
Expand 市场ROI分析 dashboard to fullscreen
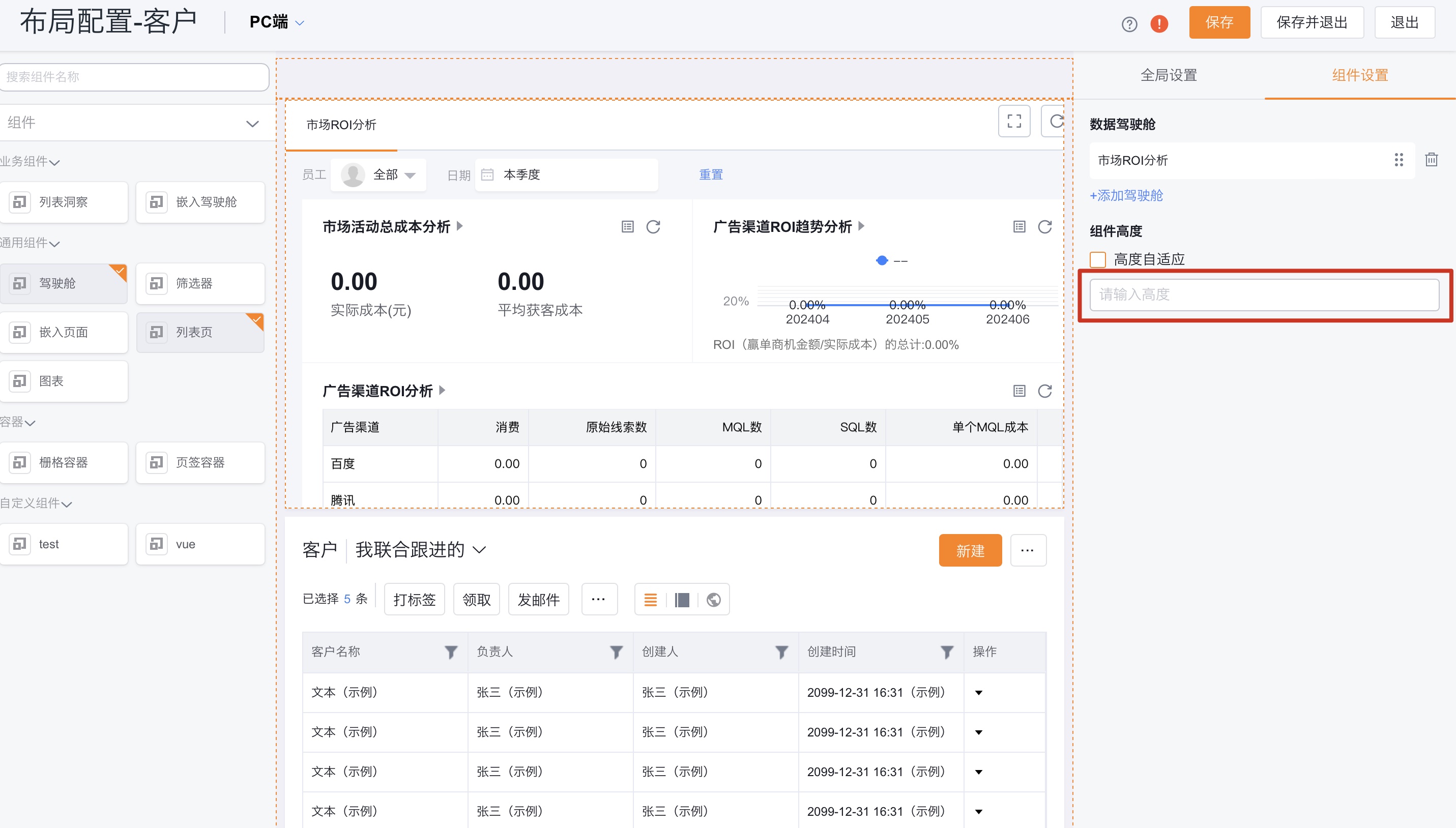click(1014, 121)
